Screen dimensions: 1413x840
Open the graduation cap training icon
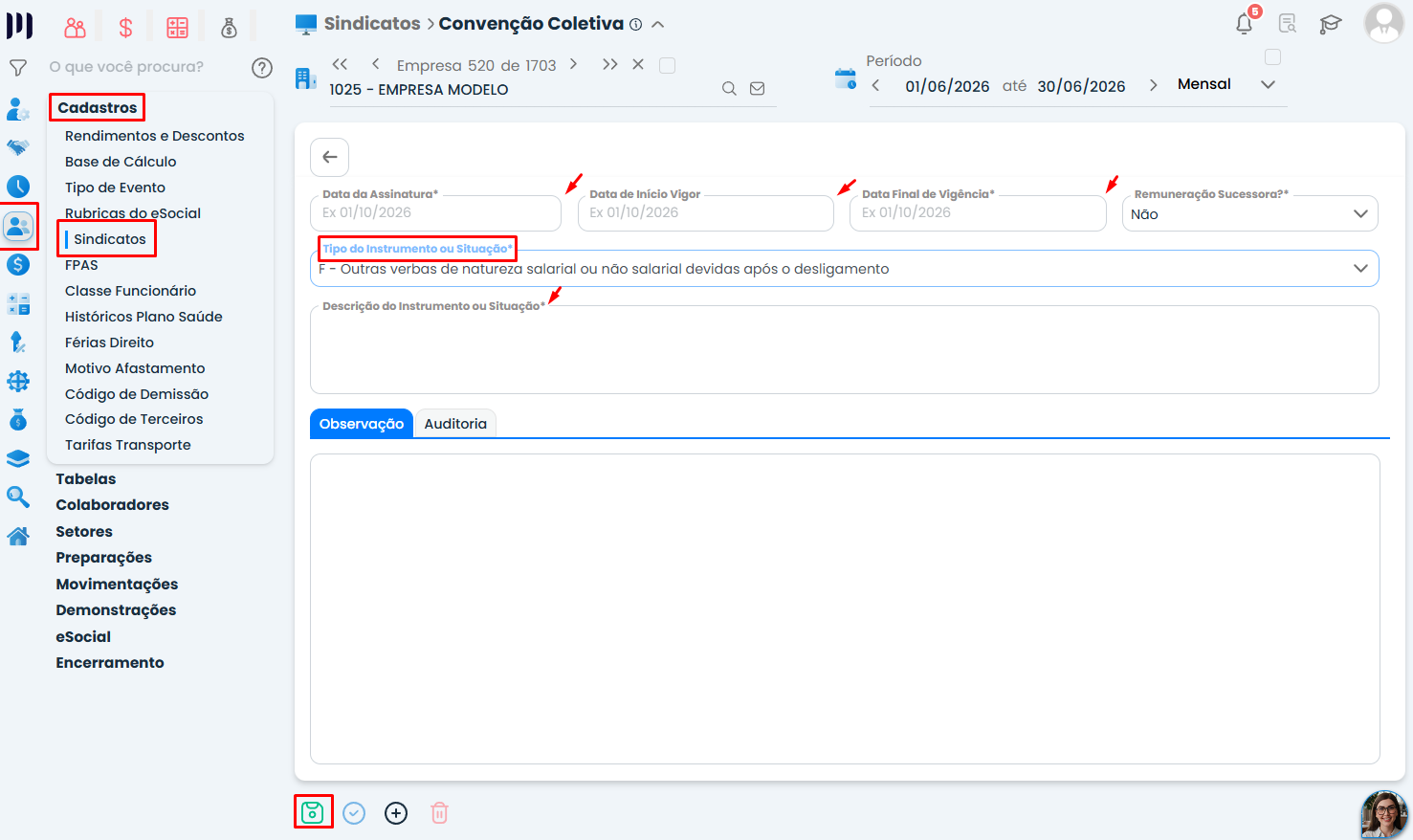(1331, 24)
